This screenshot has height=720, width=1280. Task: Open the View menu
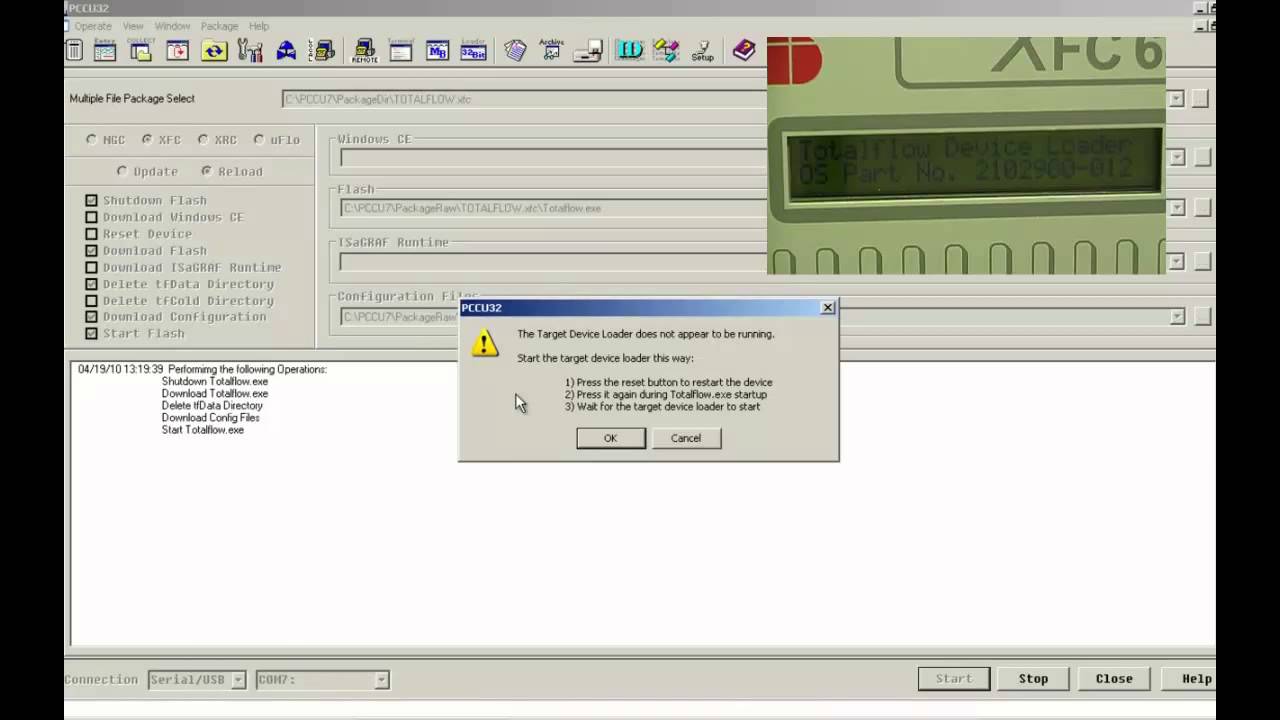point(133,26)
